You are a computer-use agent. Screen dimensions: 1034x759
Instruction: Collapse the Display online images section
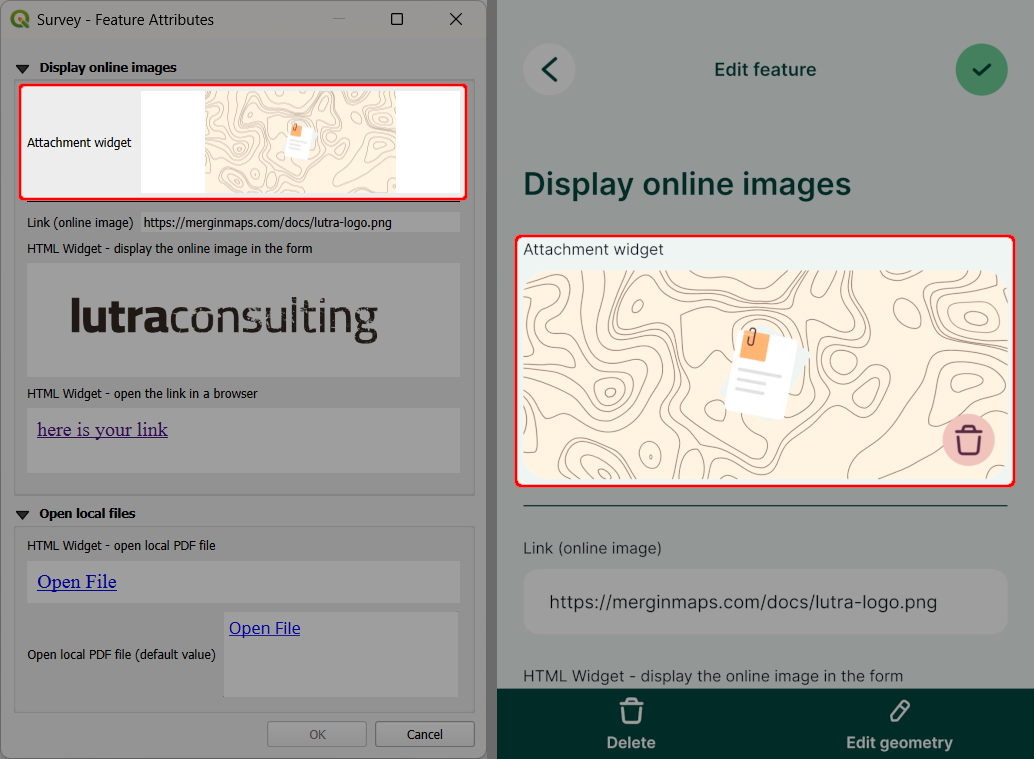click(x=22, y=67)
